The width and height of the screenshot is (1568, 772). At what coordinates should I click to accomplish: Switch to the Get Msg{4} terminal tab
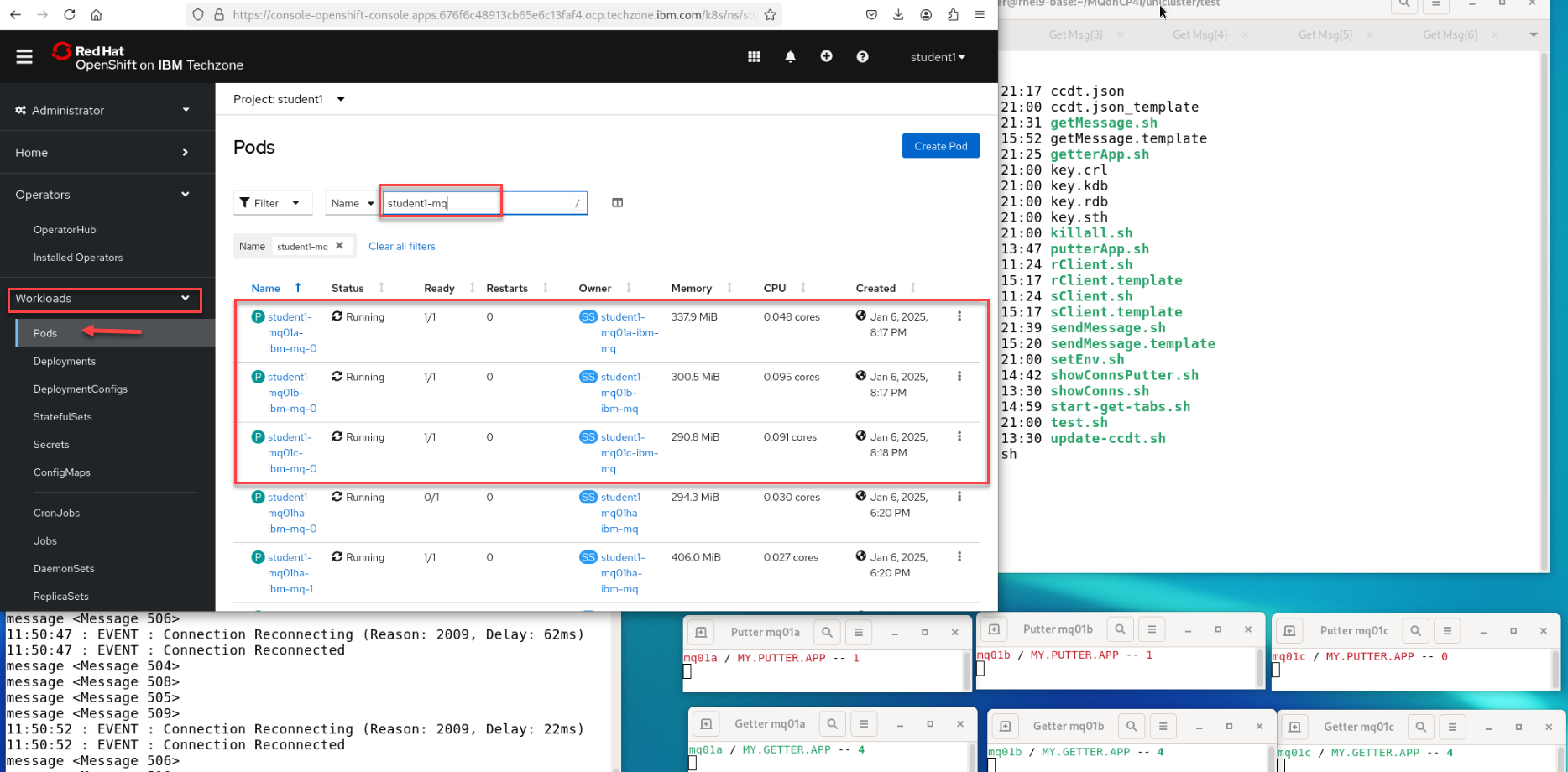coord(1200,34)
